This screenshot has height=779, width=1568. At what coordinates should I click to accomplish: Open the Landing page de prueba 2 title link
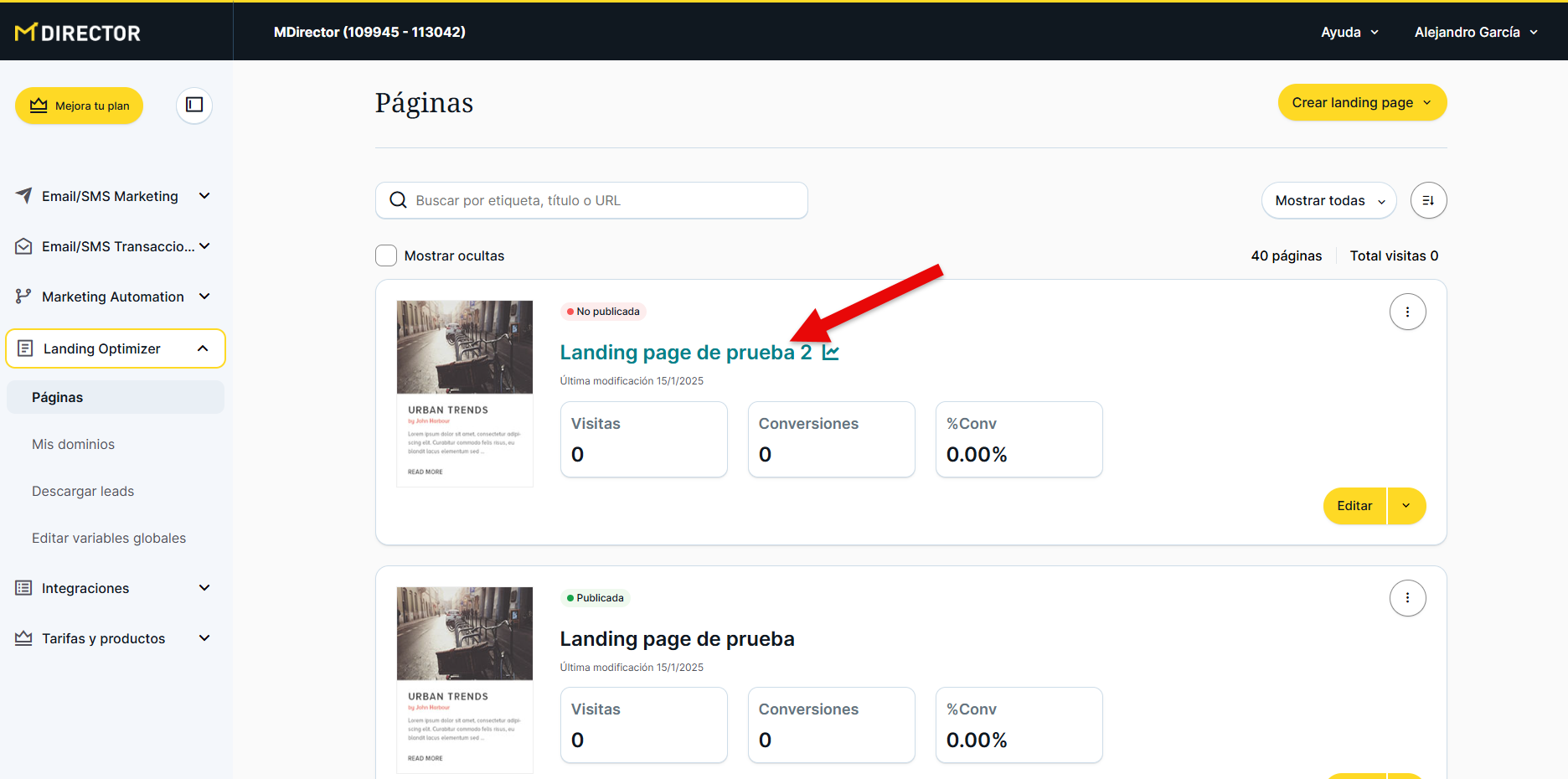coord(685,353)
